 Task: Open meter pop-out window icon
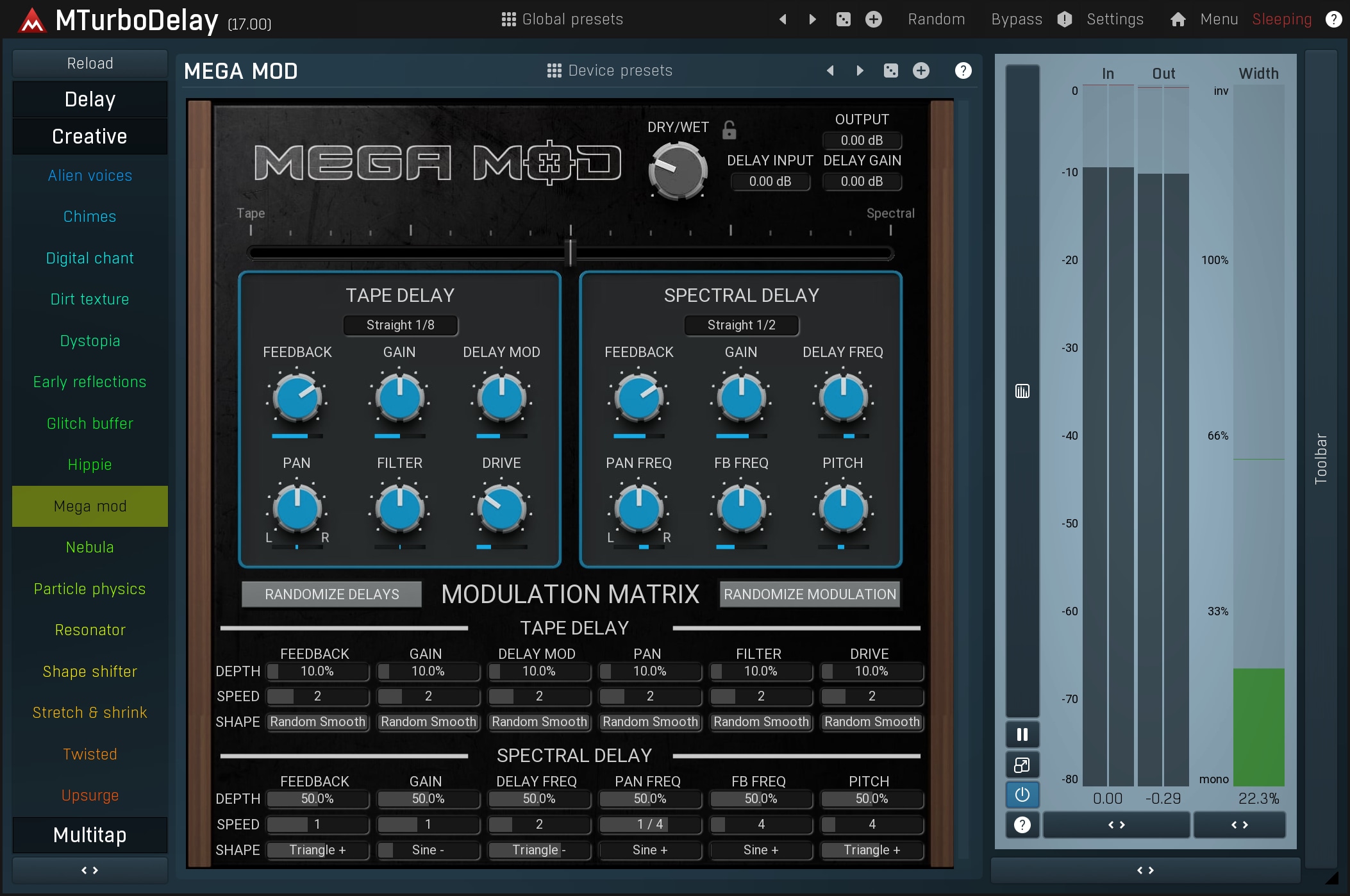click(x=1022, y=765)
